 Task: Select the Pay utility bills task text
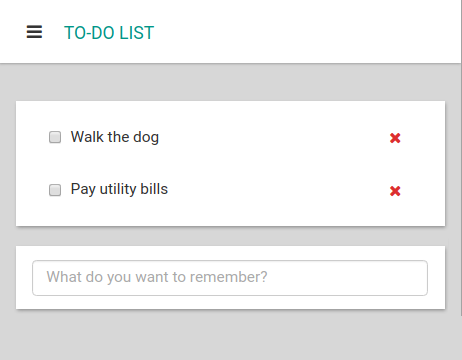(119, 189)
